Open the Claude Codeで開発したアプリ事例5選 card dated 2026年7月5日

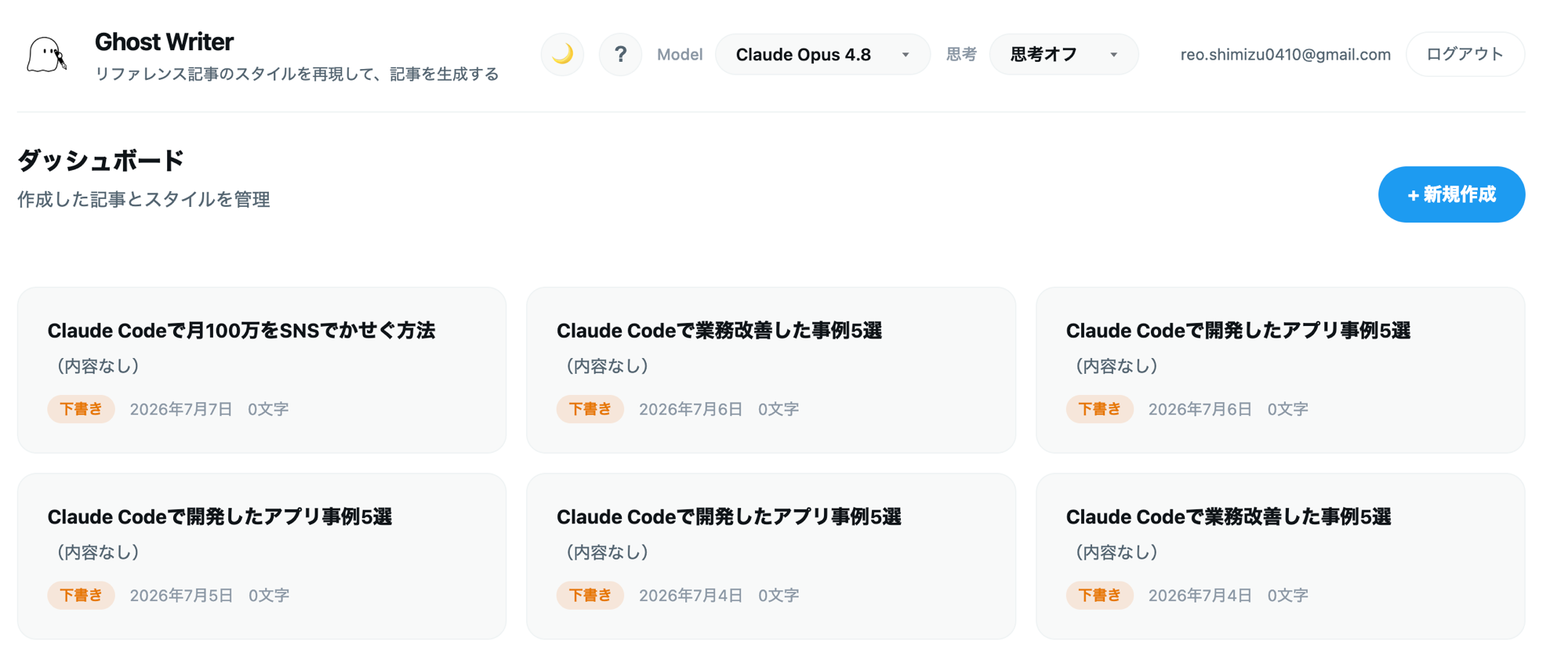pyautogui.click(x=262, y=556)
